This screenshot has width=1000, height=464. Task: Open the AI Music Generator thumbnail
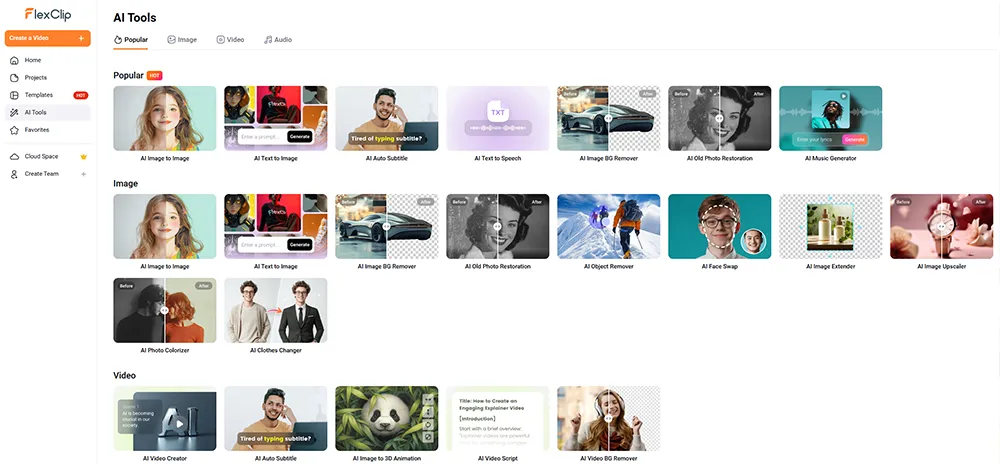point(830,119)
